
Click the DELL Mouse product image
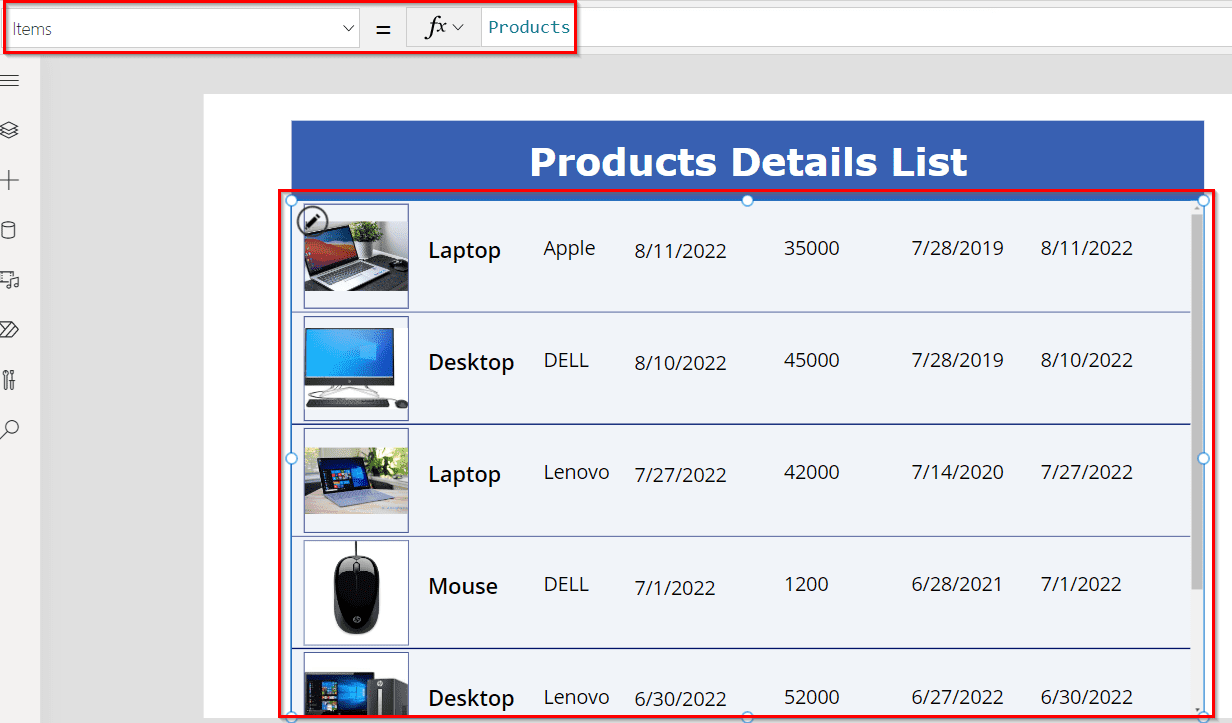(x=356, y=592)
